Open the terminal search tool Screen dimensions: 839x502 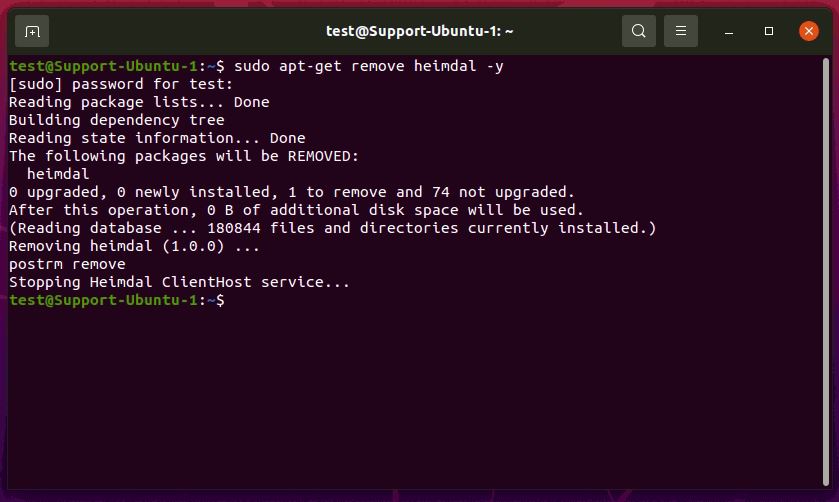pos(638,31)
